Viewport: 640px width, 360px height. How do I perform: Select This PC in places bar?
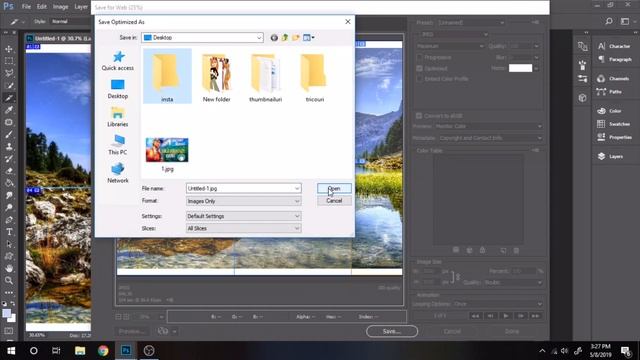tap(118, 145)
